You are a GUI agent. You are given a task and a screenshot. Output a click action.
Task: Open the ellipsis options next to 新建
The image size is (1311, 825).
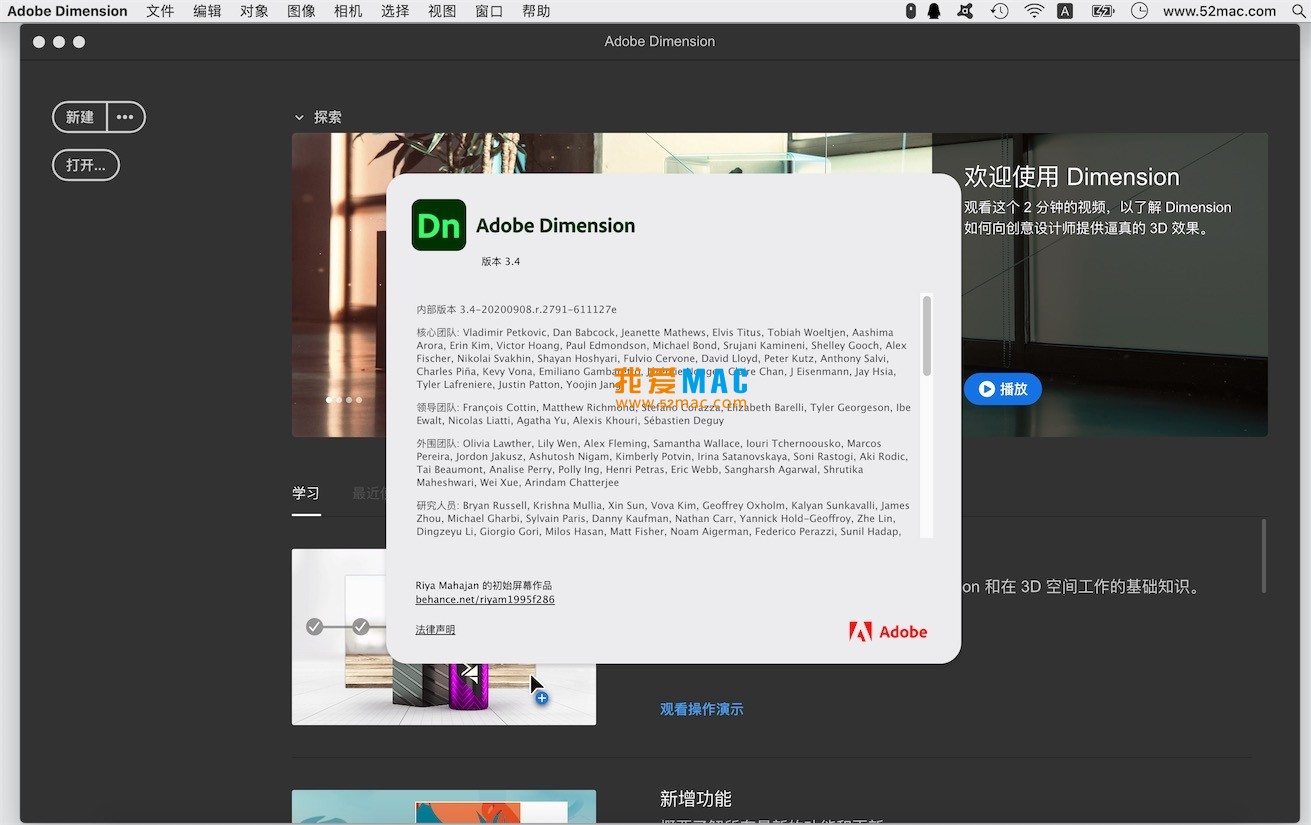pos(125,117)
